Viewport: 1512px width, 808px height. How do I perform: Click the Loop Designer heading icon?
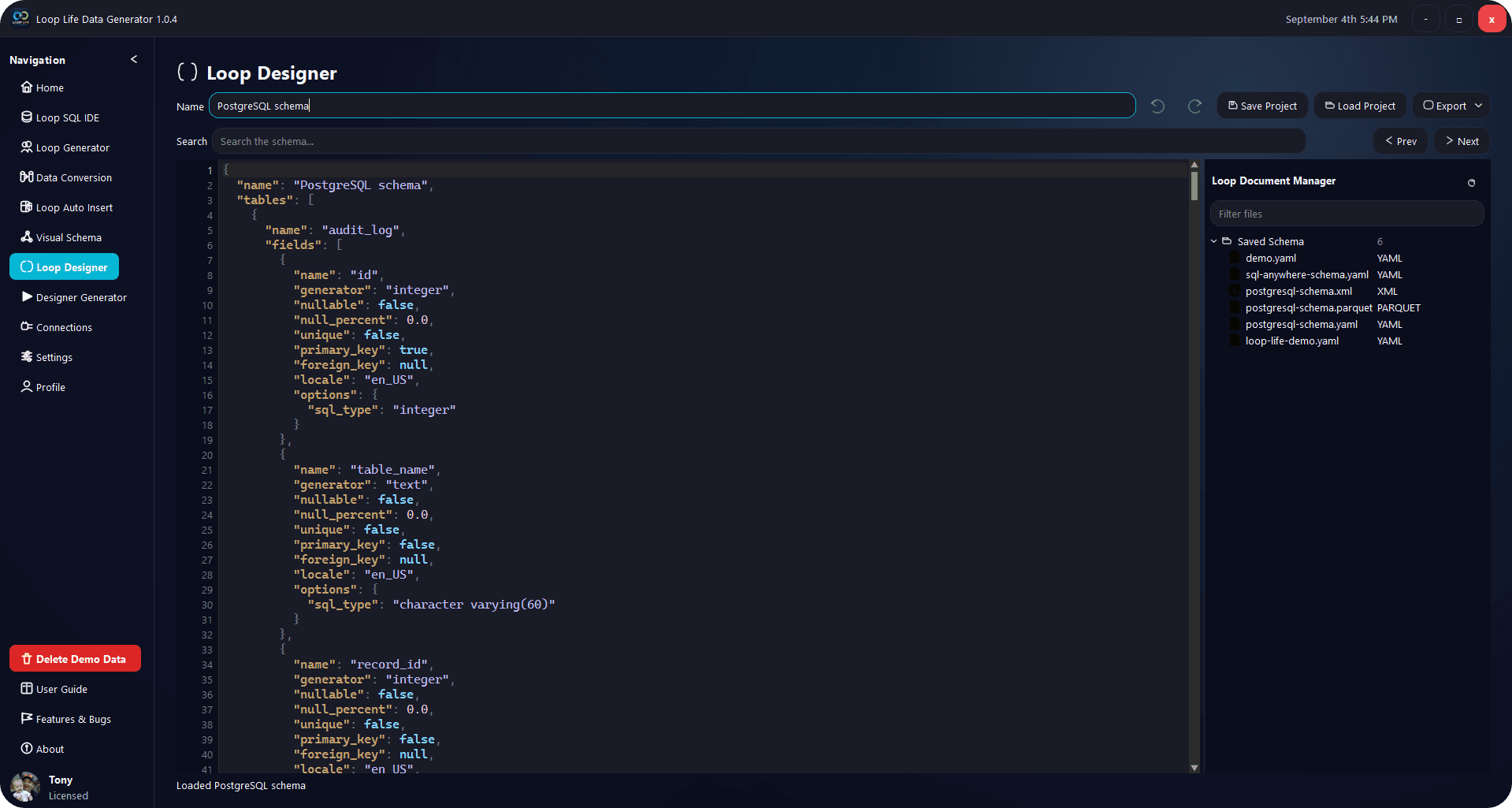point(187,73)
